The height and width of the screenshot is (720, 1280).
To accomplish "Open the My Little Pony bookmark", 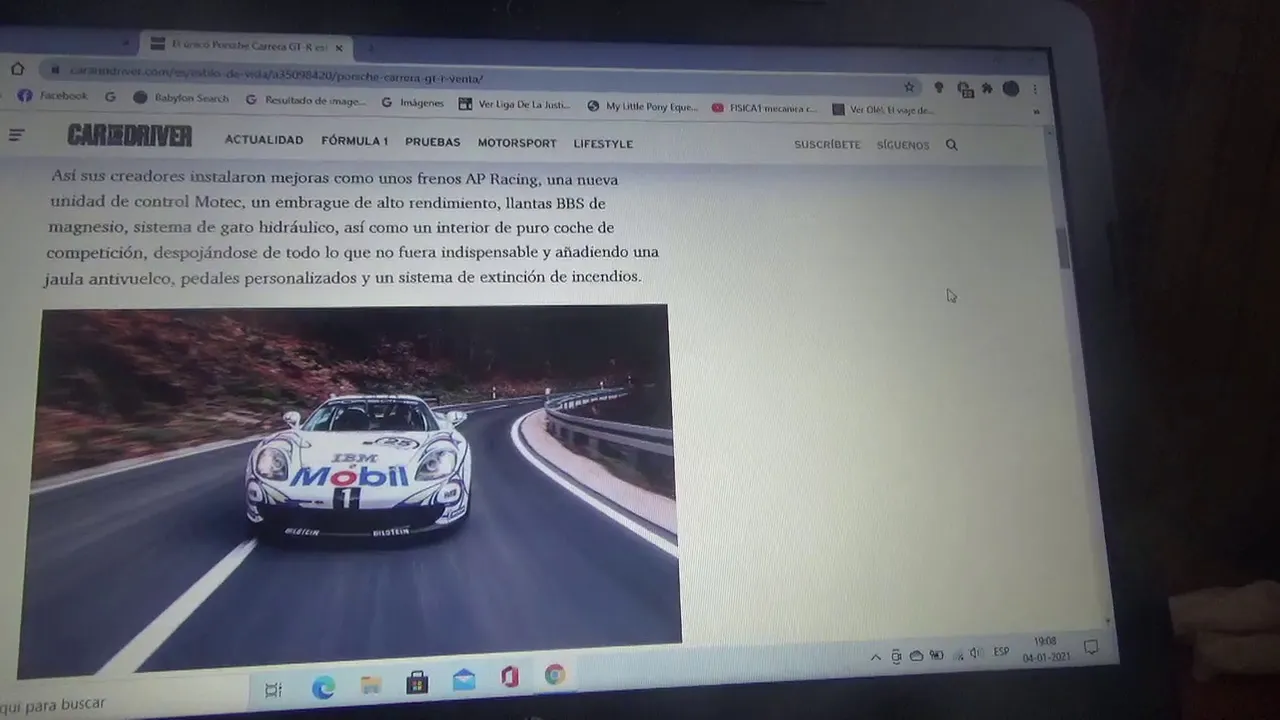I will tap(642, 106).
